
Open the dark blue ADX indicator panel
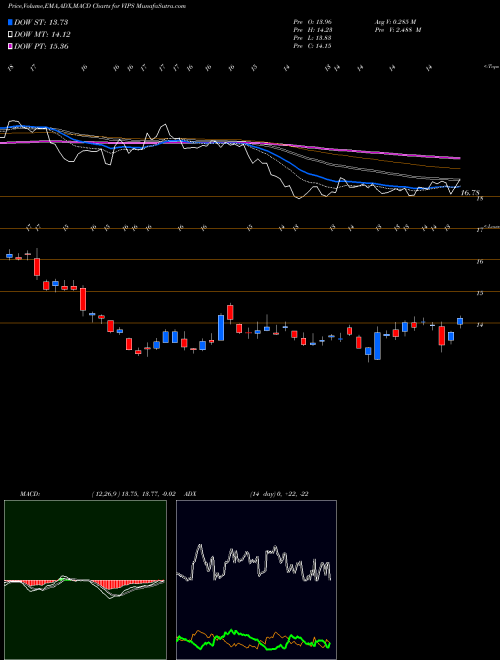(256, 580)
